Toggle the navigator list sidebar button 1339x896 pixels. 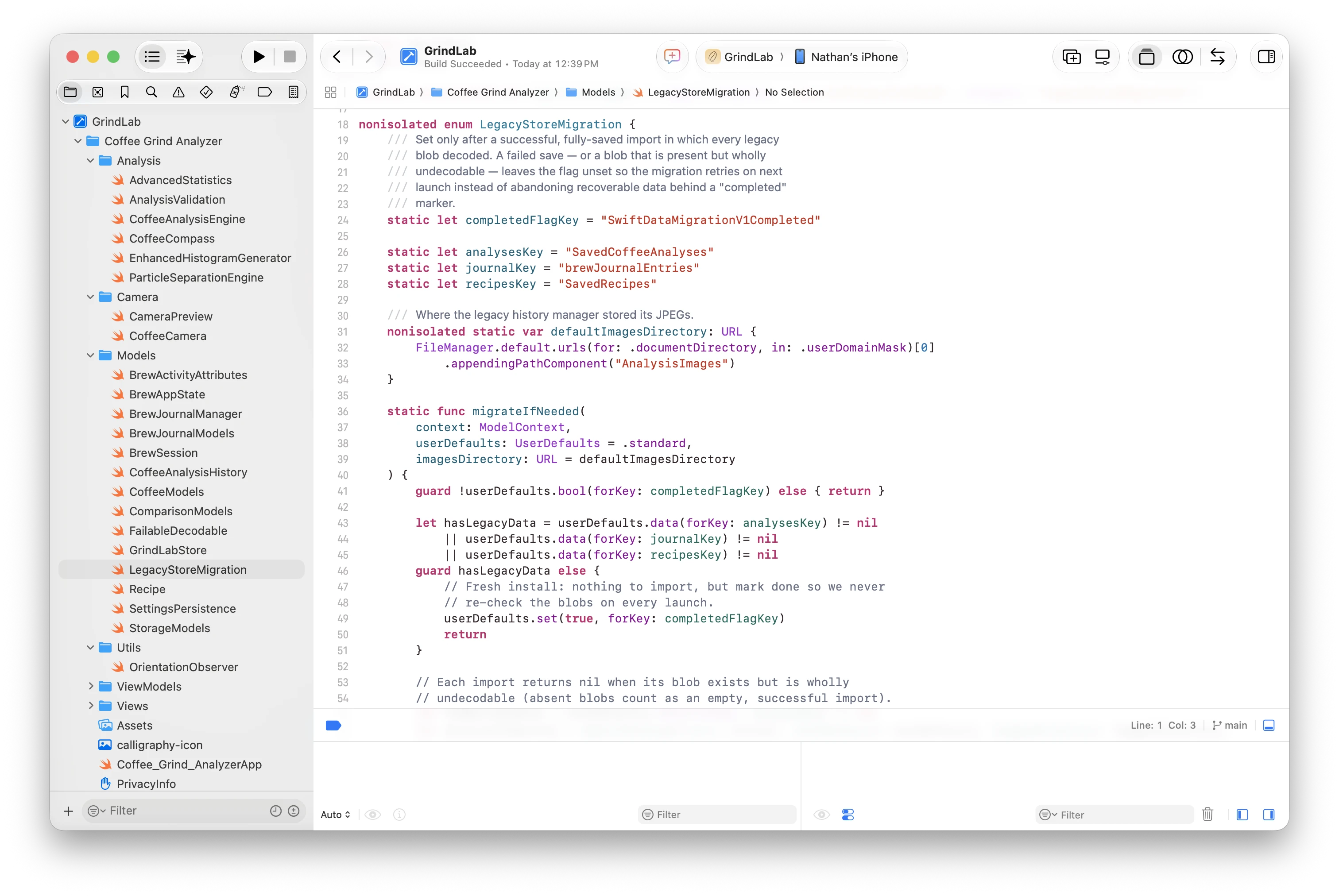152,57
